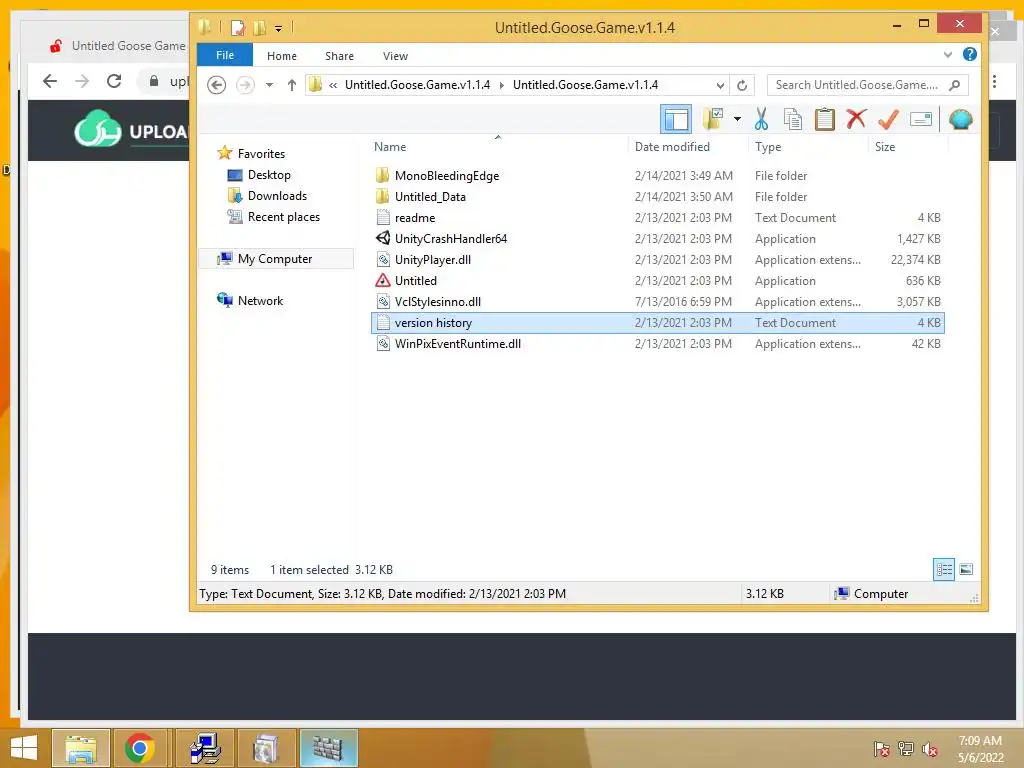This screenshot has width=1024, height=768.
Task: Select UnityCrashHandler64 application icon
Action: pos(383,238)
